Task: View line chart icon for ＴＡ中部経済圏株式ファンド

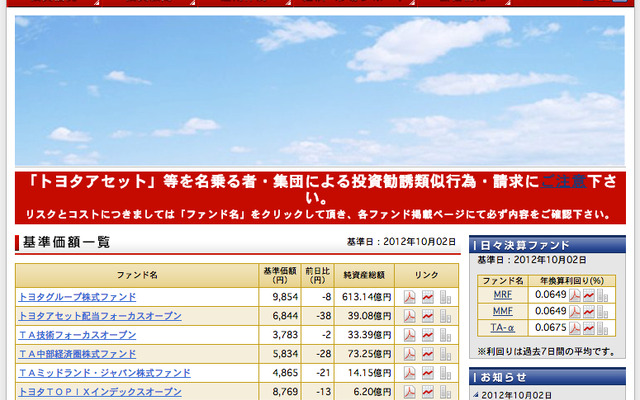Action: click(427, 354)
